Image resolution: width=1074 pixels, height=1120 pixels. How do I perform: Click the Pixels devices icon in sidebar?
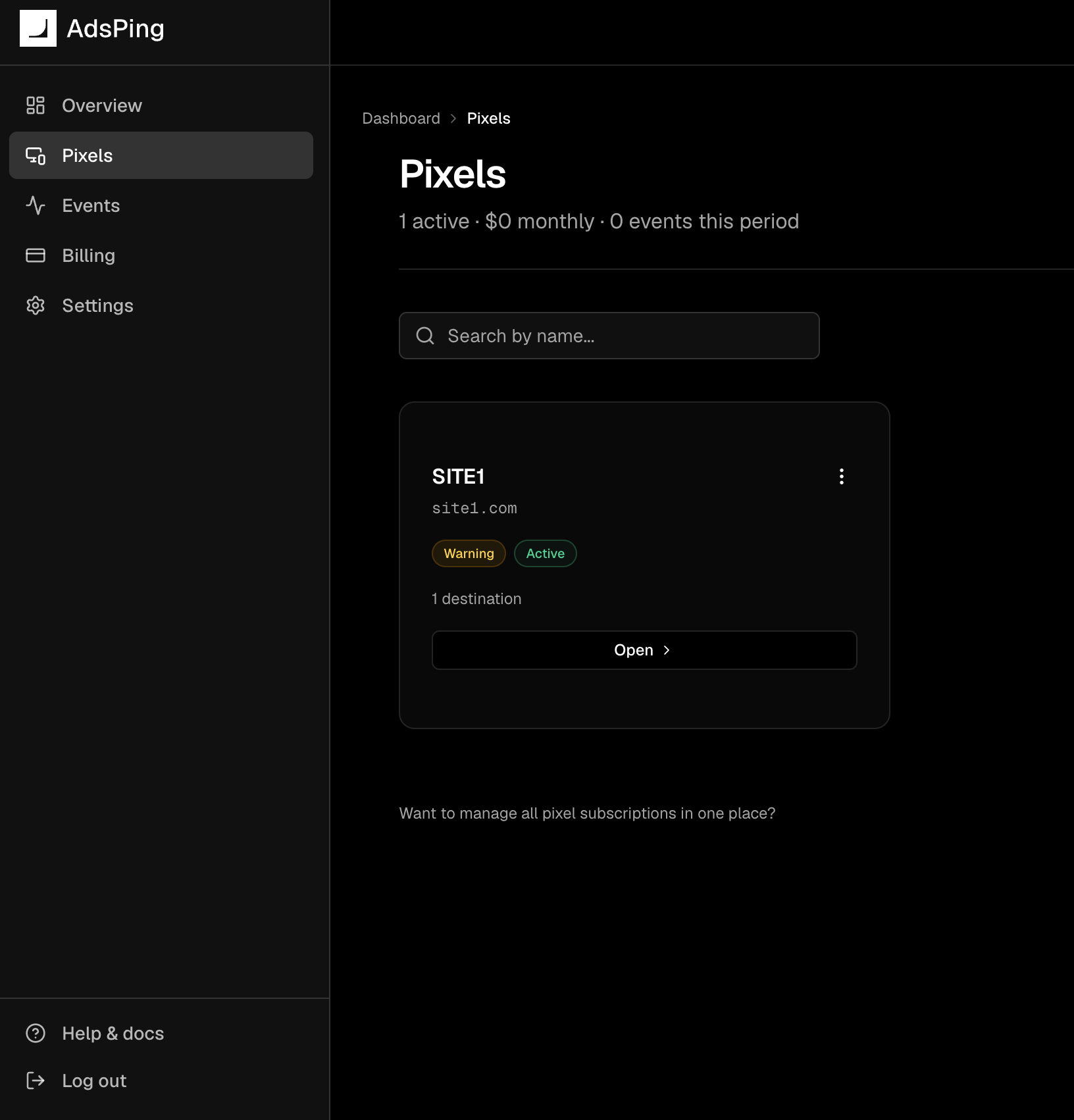point(36,155)
